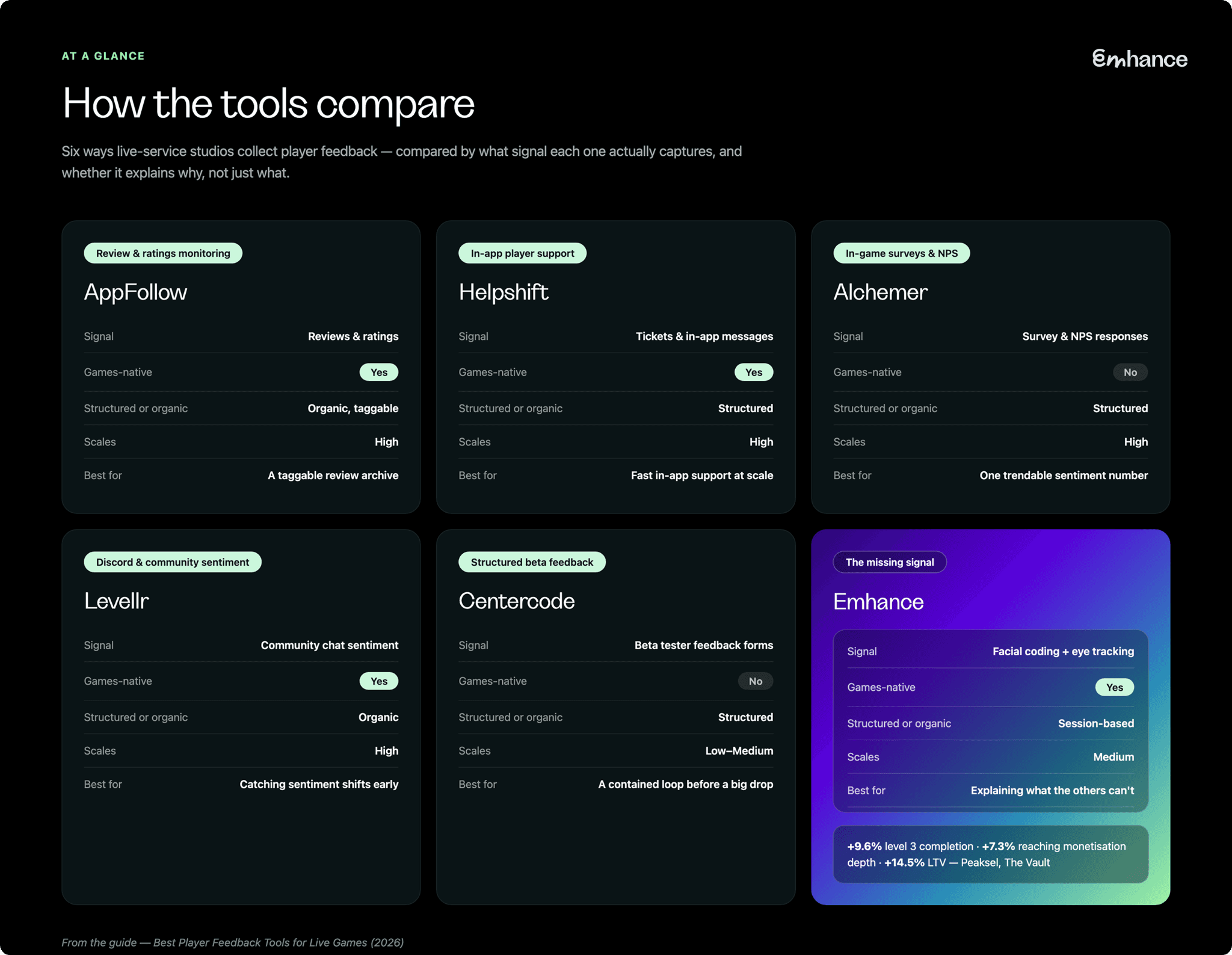Click 'High' scales value in Helpshift card
The image size is (1232, 955).
pos(761,442)
